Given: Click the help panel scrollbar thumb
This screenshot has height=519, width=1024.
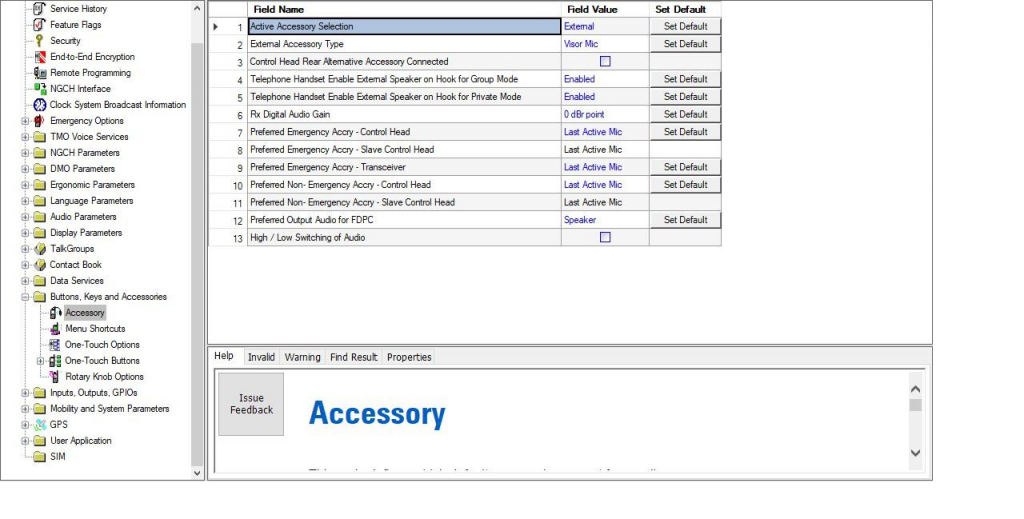Looking at the screenshot, I should (x=916, y=405).
